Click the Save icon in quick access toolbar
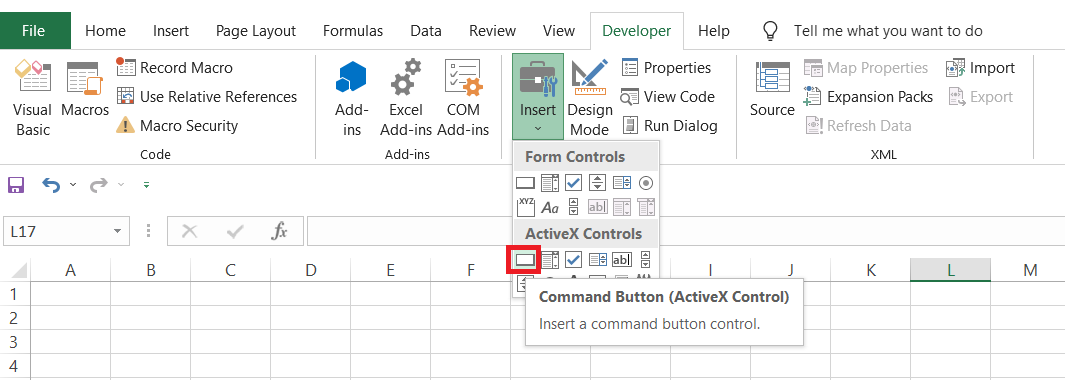 [x=16, y=185]
